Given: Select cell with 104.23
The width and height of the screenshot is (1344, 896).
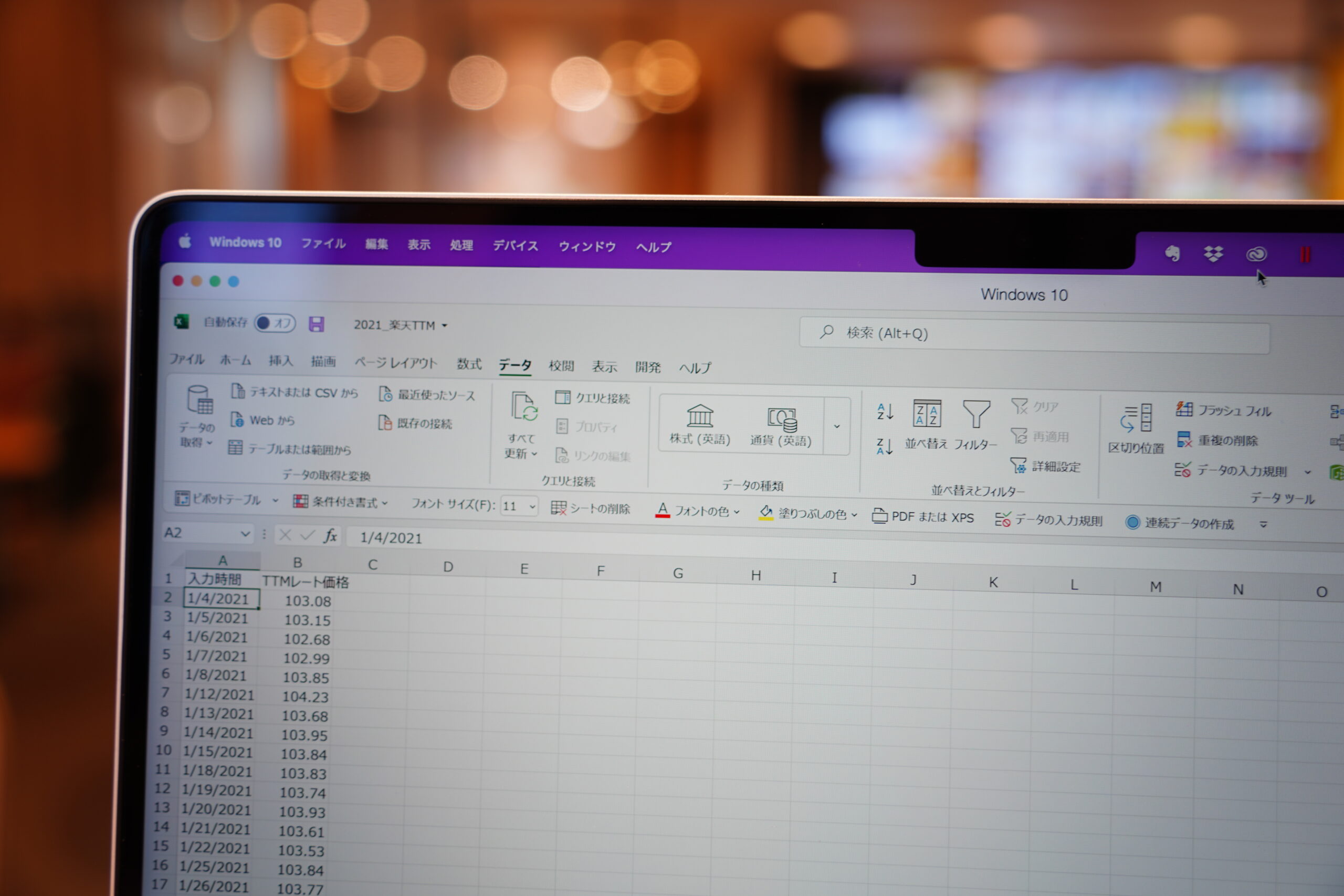Looking at the screenshot, I should [297, 696].
